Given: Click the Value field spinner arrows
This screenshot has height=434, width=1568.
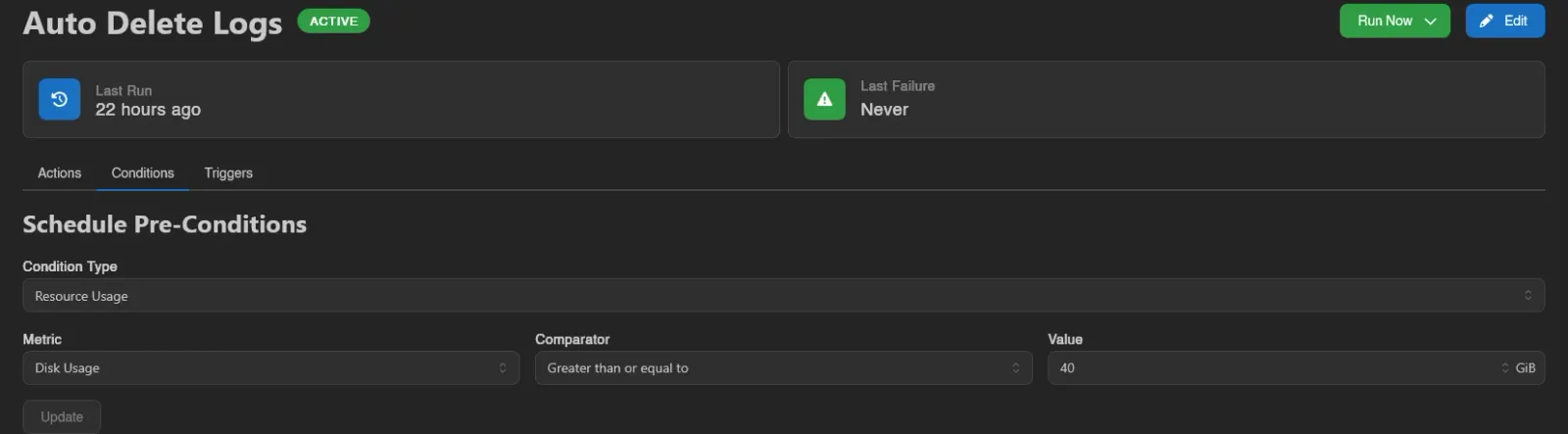Looking at the screenshot, I should [x=1504, y=368].
